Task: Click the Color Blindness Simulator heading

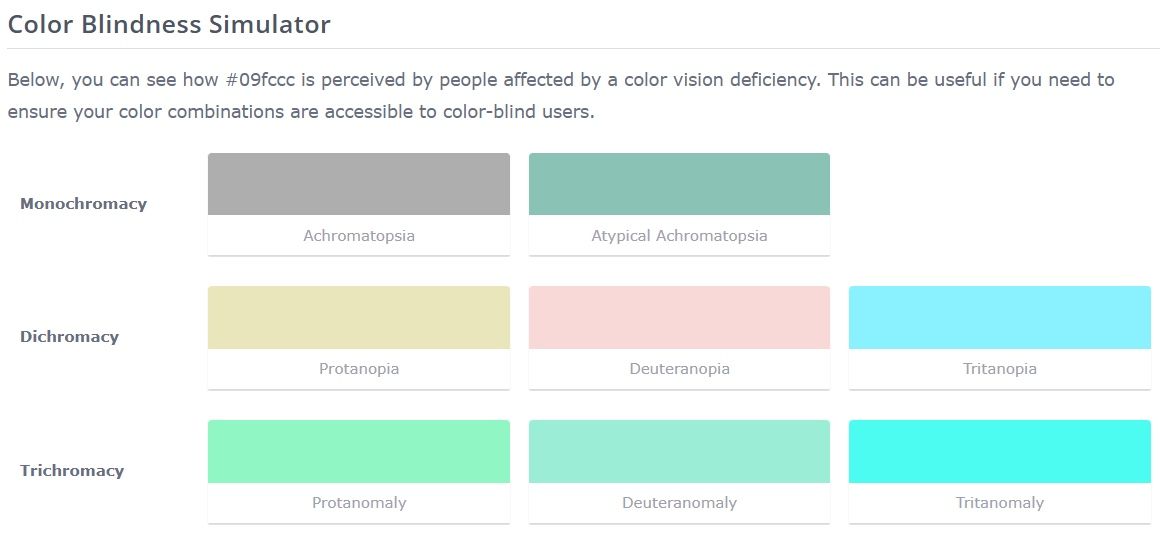Action: 169,25
